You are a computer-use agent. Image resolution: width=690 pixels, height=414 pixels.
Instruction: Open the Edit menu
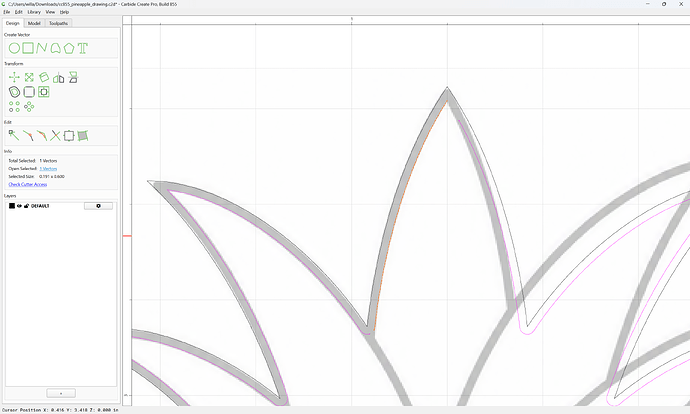18,12
